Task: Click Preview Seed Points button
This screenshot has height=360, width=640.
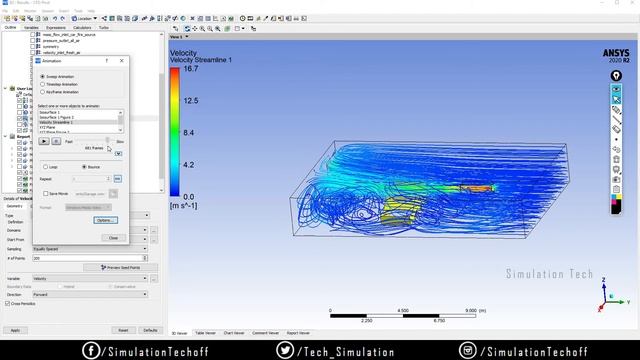Action: pos(121,268)
